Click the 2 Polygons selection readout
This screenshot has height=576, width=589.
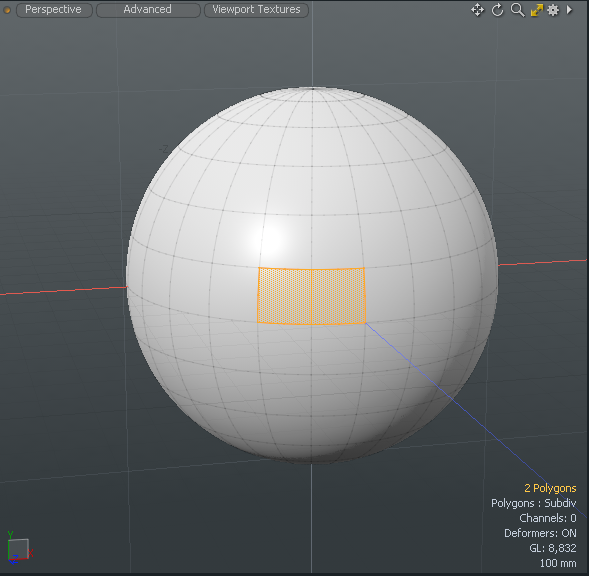pos(550,488)
